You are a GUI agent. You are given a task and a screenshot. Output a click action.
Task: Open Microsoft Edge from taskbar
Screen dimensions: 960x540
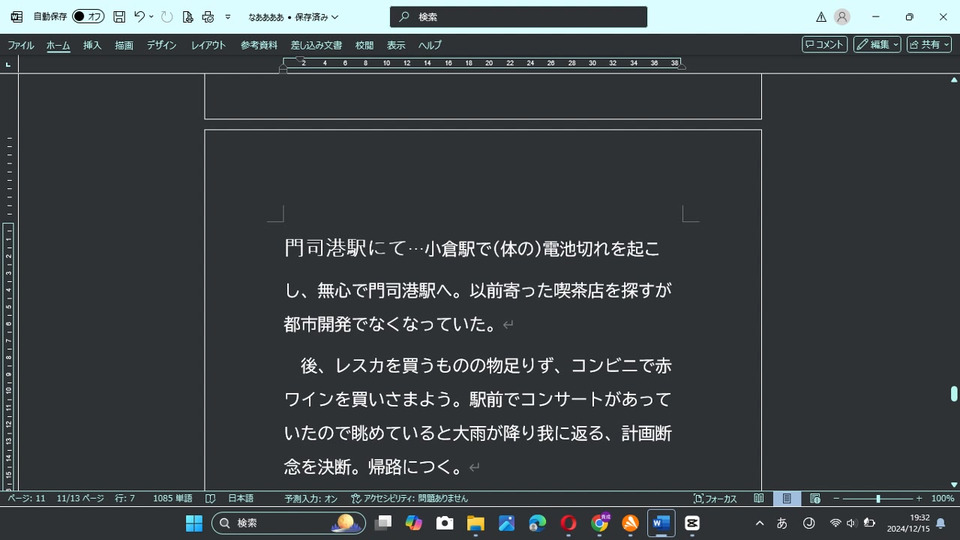tap(538, 523)
